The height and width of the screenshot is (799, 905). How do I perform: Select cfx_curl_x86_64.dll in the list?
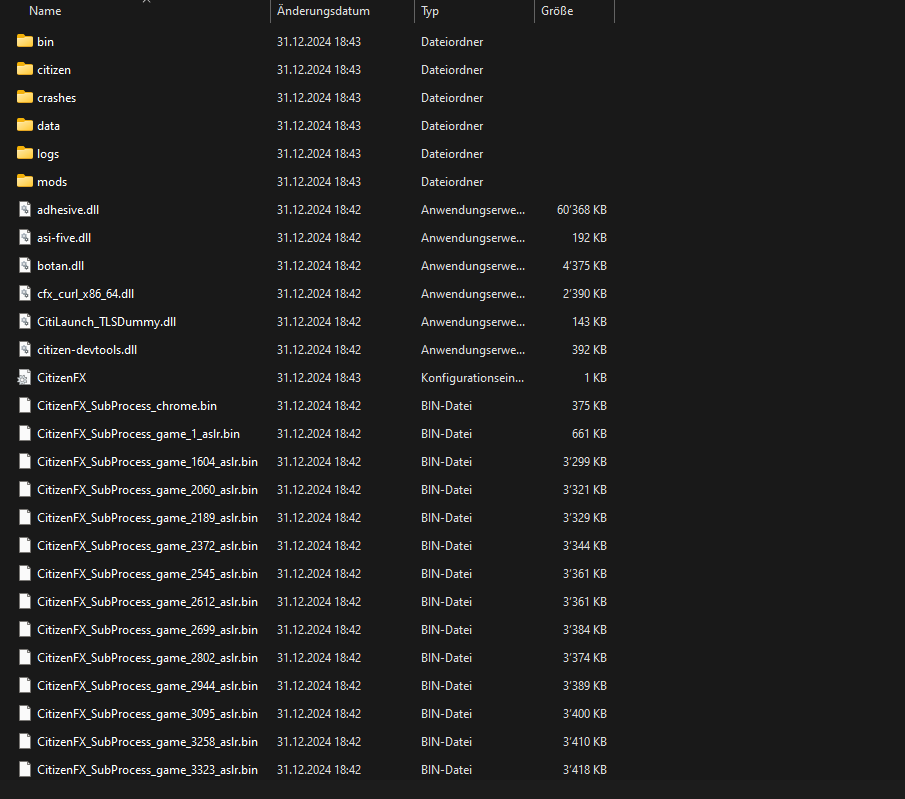click(85, 294)
